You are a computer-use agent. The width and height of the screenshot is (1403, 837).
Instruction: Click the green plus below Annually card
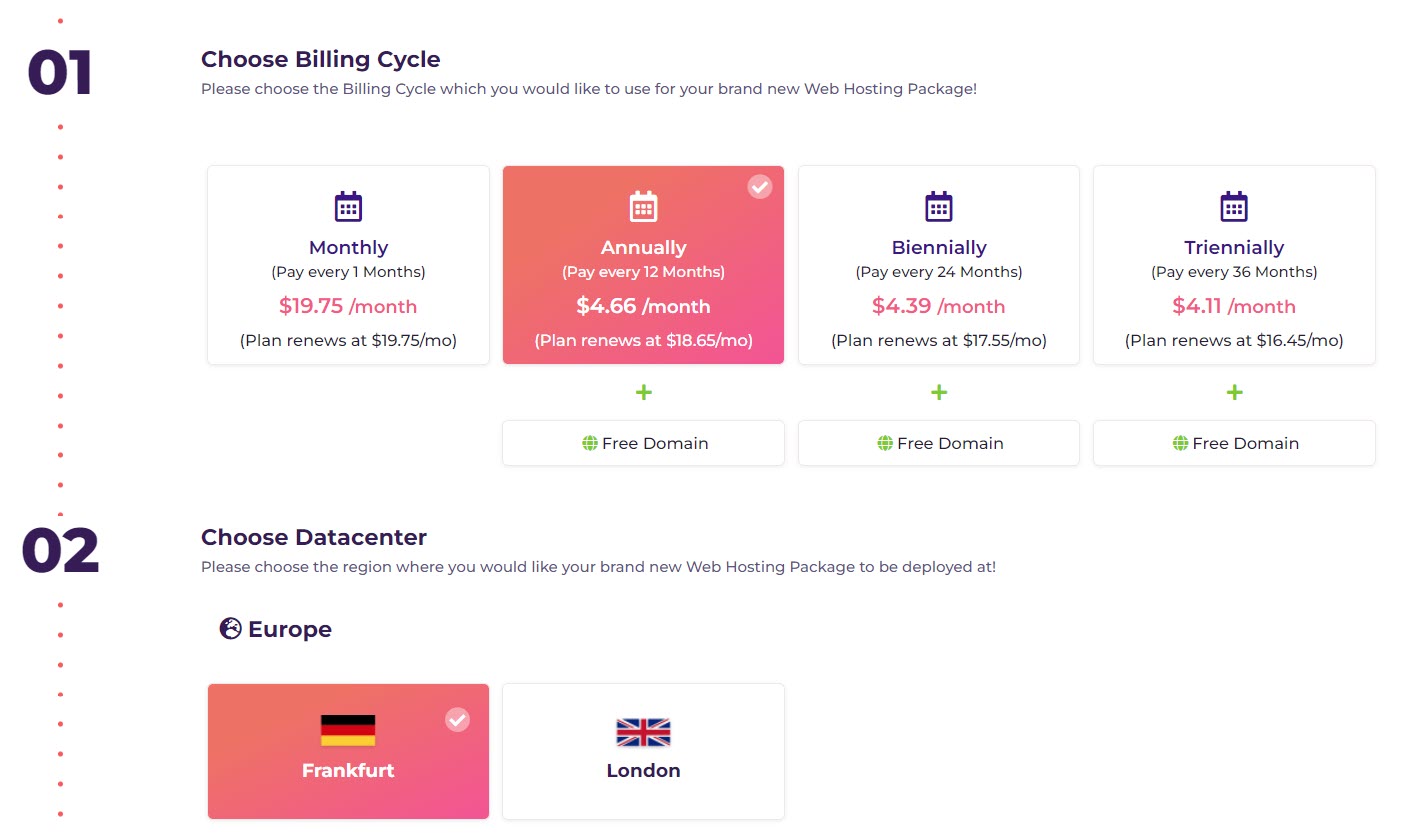(x=643, y=392)
